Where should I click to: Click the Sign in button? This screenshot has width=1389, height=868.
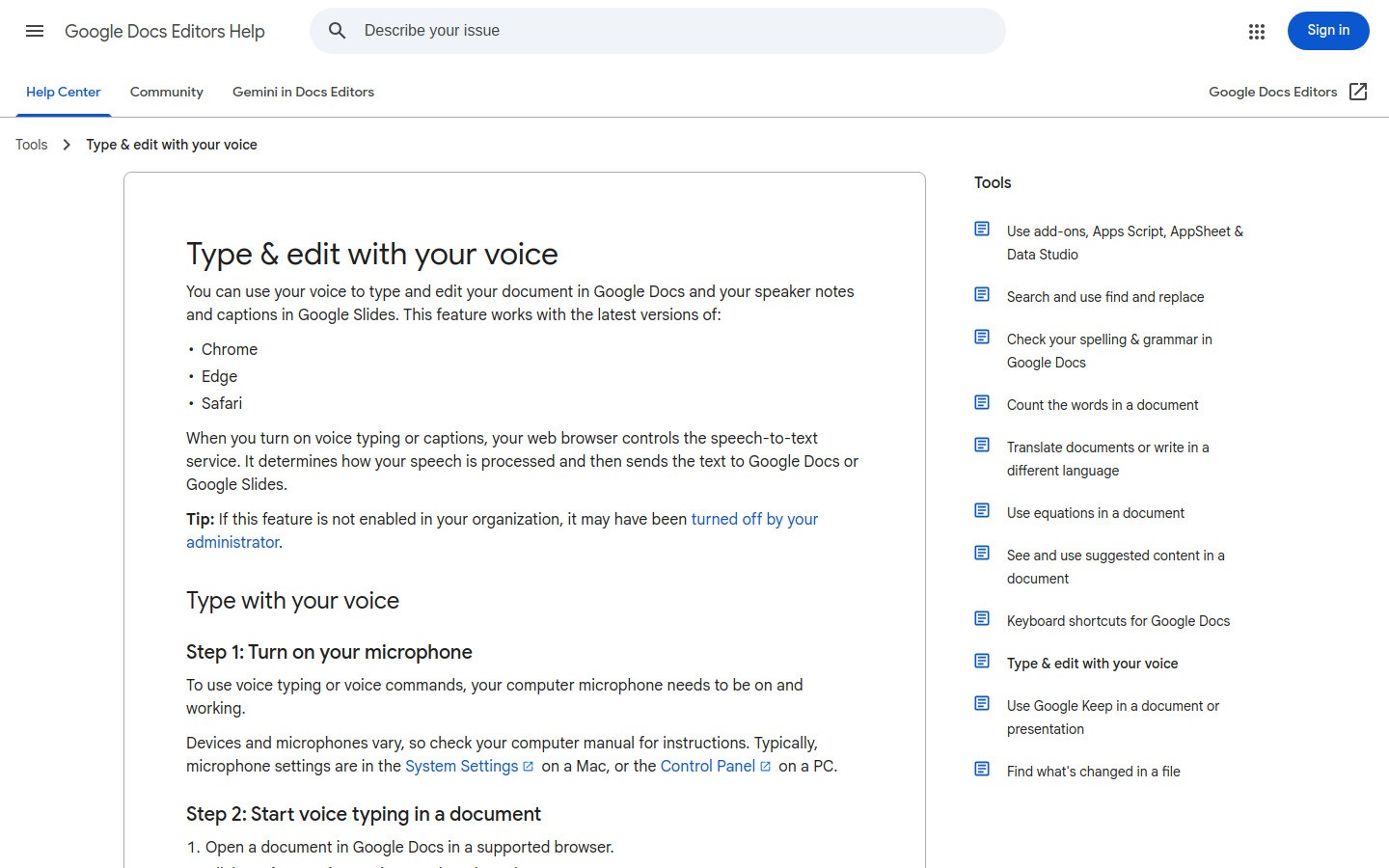pyautogui.click(x=1328, y=30)
